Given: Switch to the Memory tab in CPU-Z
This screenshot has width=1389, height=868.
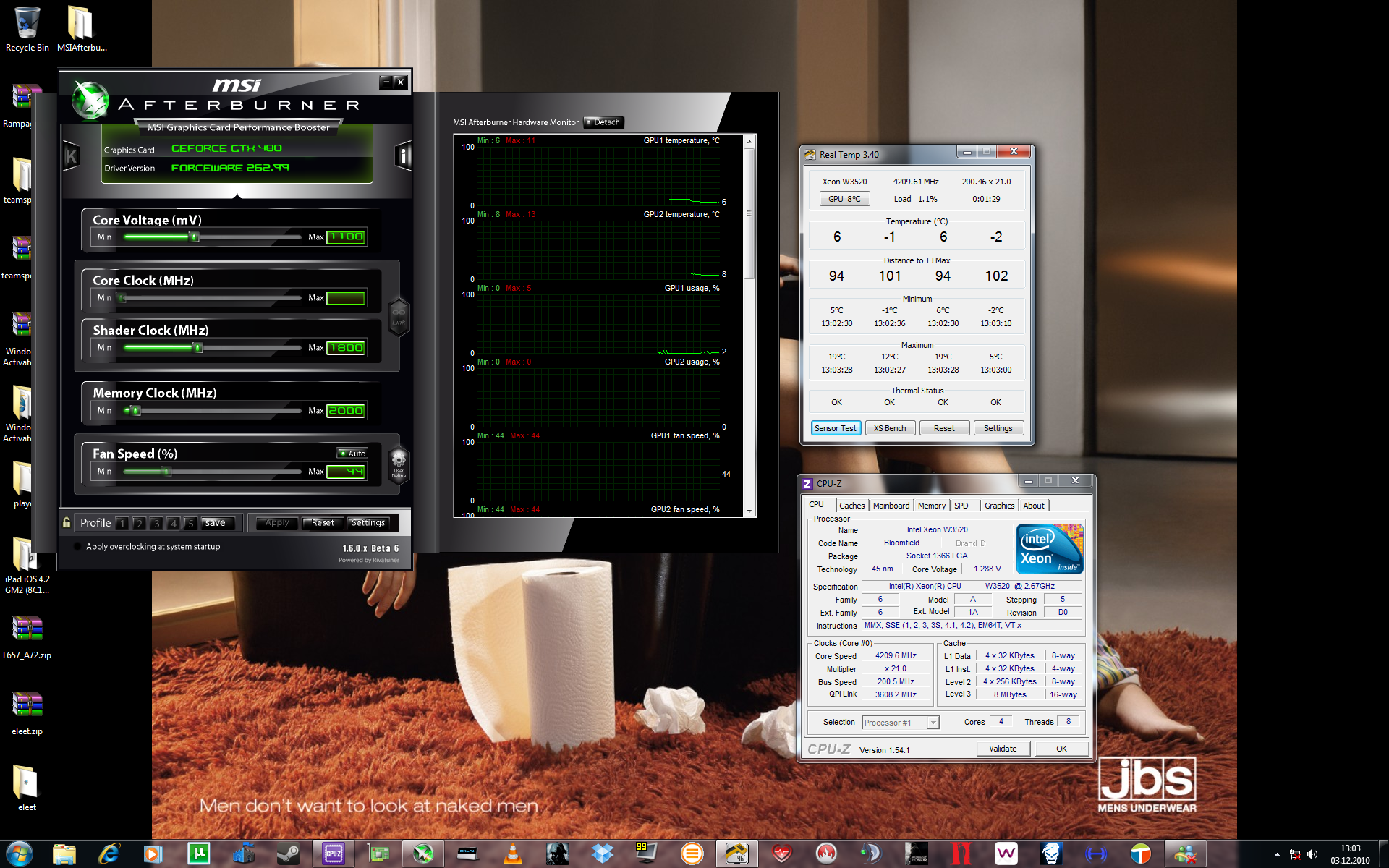Looking at the screenshot, I should click(x=932, y=506).
